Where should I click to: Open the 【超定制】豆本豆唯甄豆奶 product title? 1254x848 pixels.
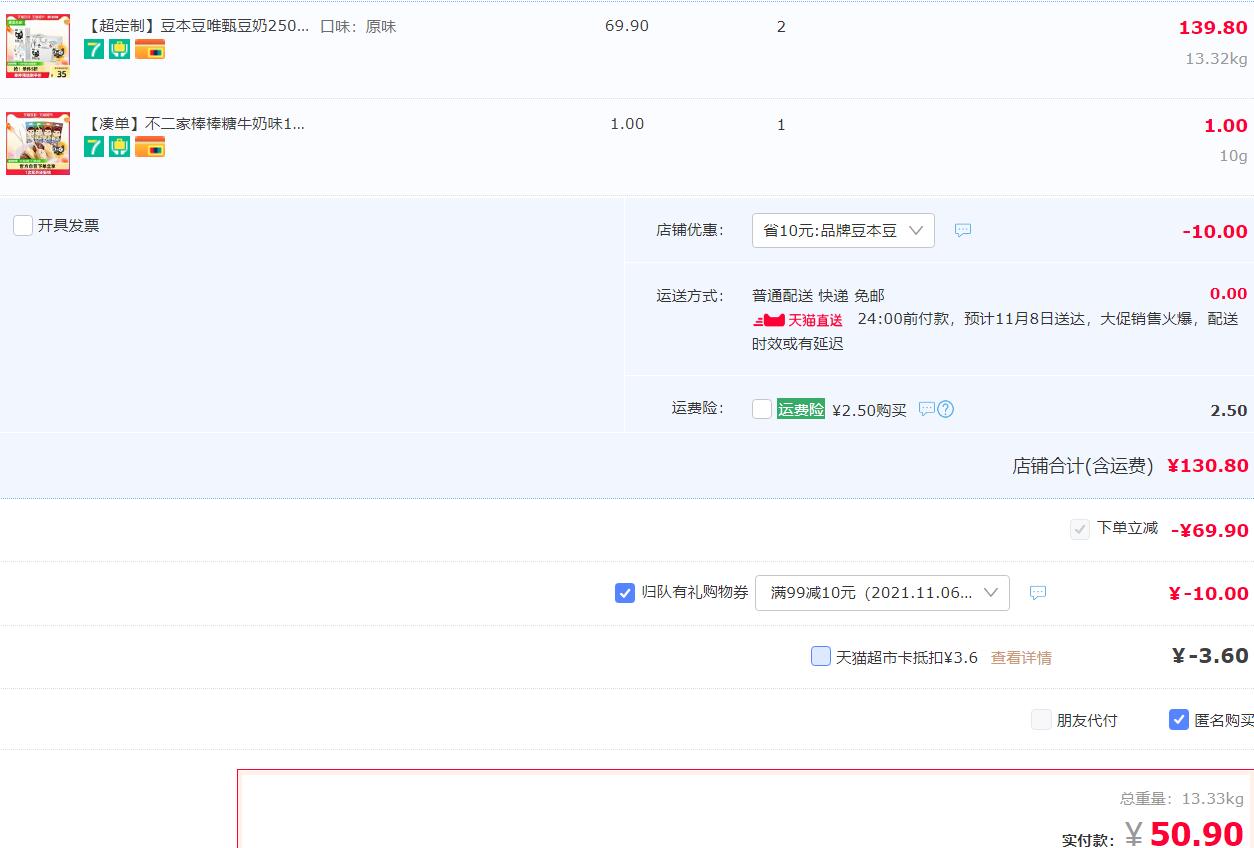[x=197, y=26]
